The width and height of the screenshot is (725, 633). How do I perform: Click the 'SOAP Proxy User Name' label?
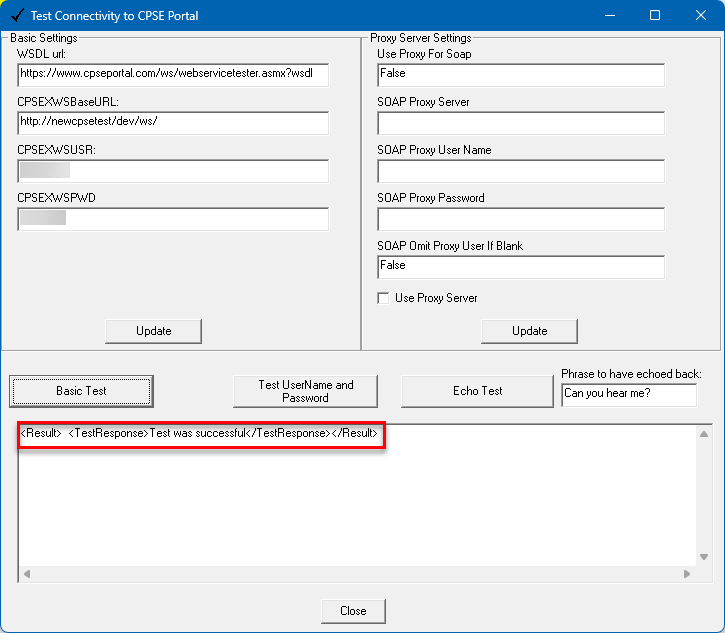tap(434, 150)
